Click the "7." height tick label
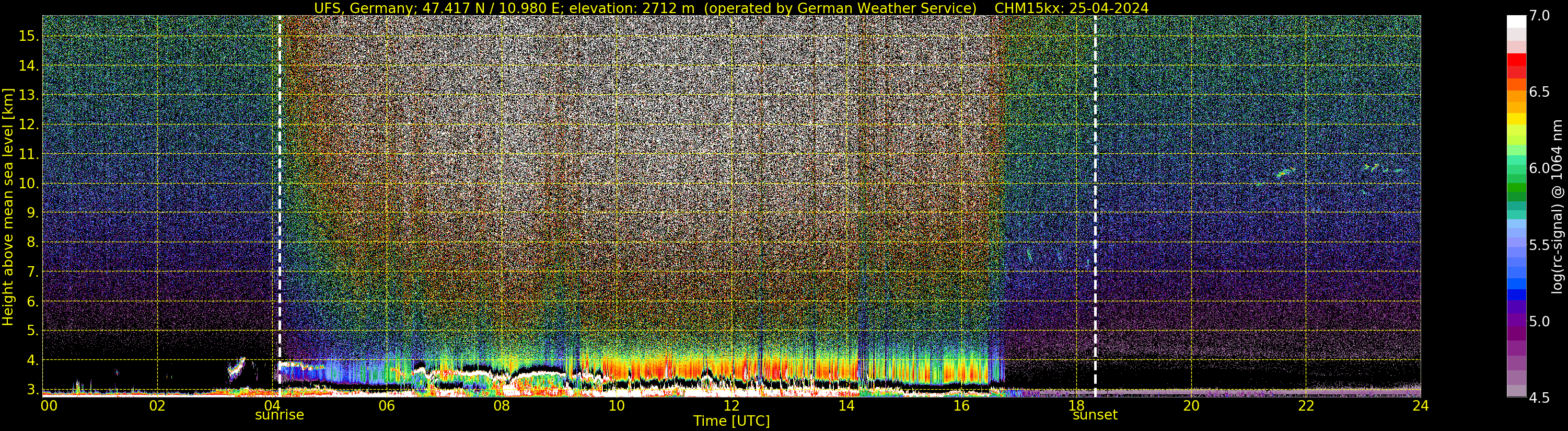Viewport: 1568px width, 431px height. tap(32, 272)
